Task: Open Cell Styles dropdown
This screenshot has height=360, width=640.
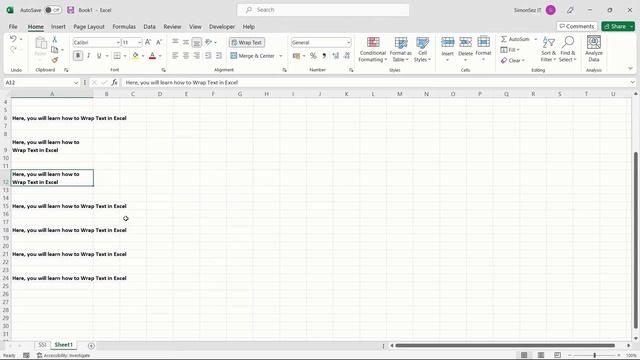Action: click(x=422, y=49)
